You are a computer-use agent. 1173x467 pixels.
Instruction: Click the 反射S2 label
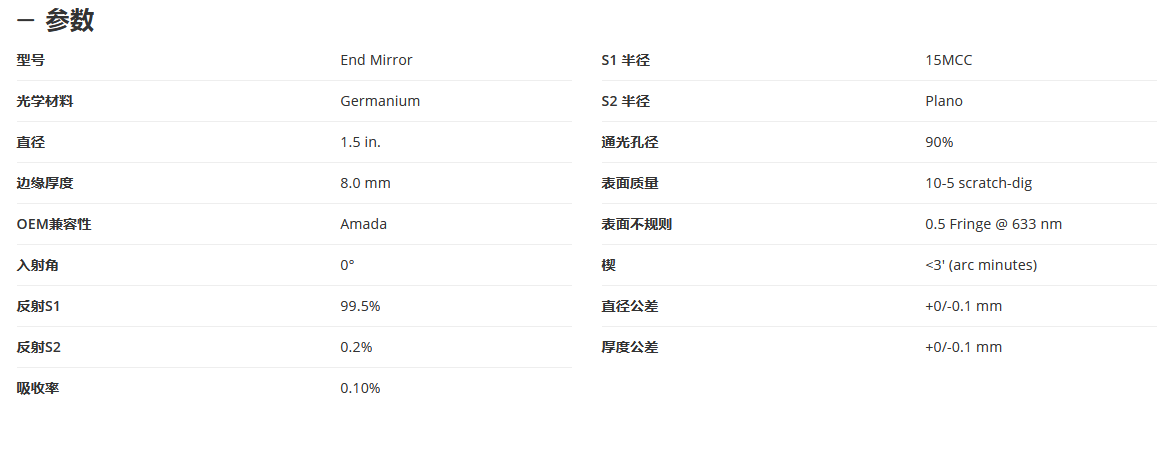(39, 347)
